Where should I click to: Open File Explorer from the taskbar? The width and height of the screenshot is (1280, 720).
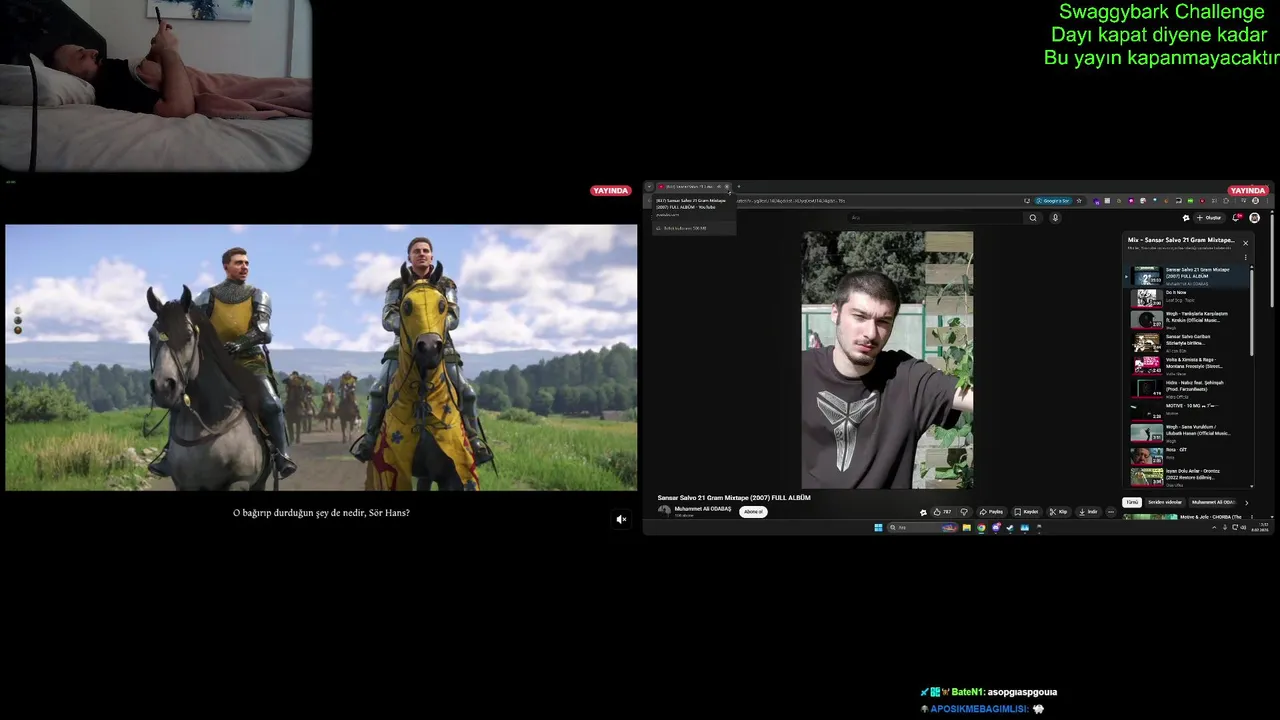coord(967,527)
